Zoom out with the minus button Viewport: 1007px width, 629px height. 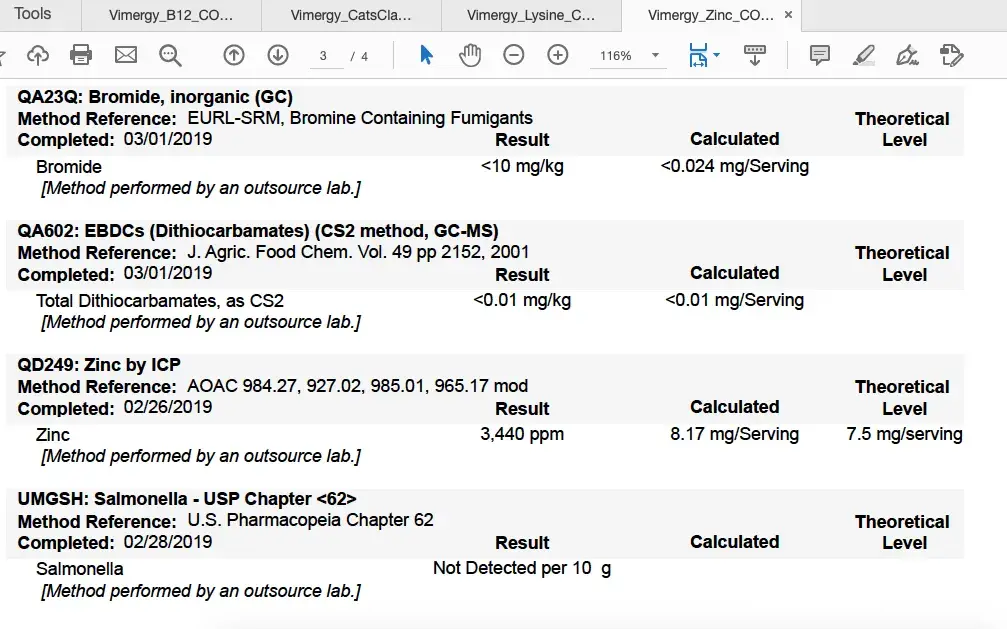point(514,56)
